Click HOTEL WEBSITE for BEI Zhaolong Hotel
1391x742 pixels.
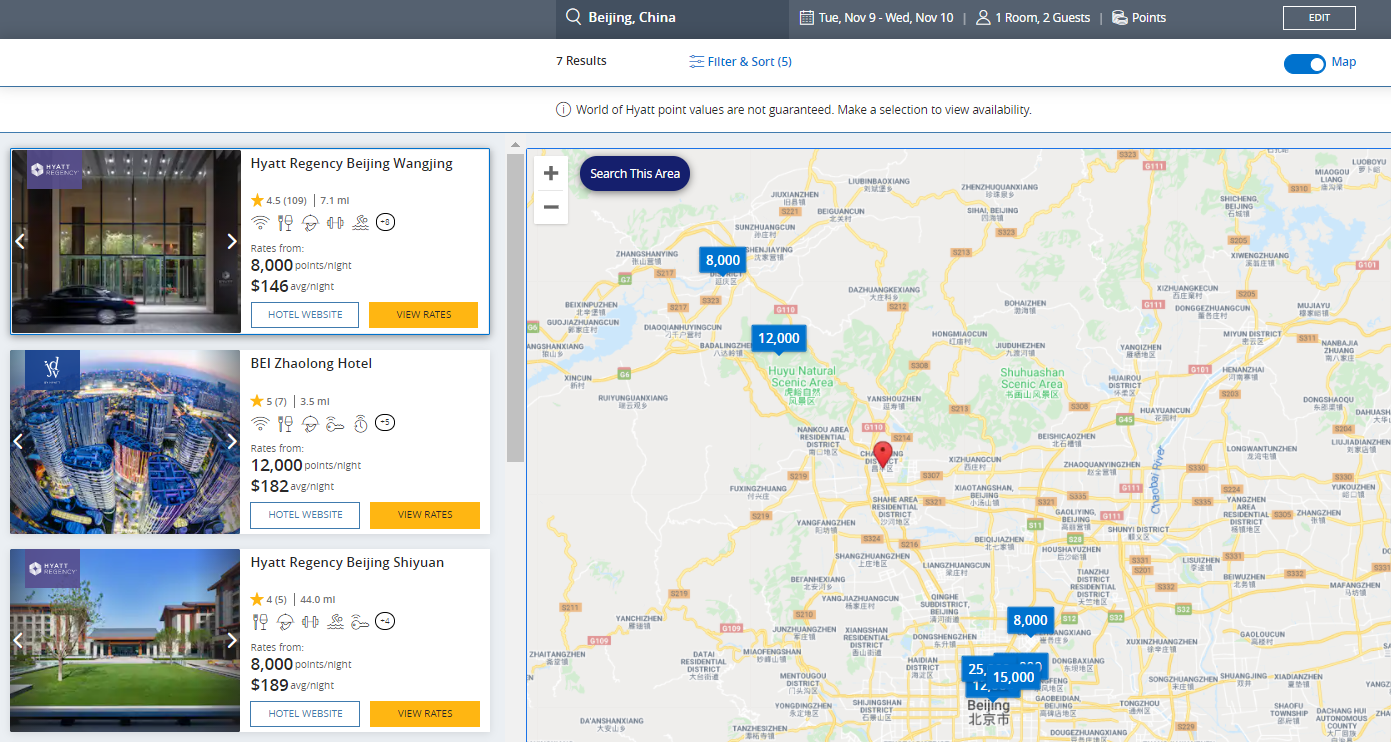[304, 515]
